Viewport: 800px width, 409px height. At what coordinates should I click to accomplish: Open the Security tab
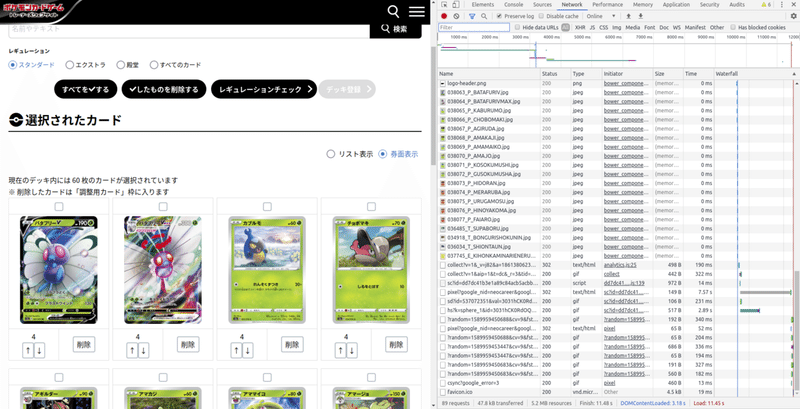[709, 5]
